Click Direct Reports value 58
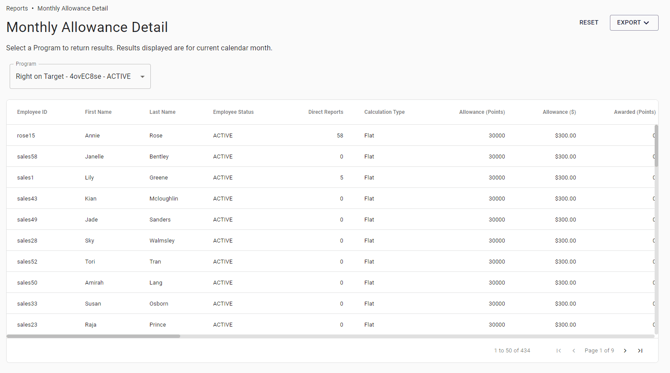The image size is (670, 373). point(340,135)
